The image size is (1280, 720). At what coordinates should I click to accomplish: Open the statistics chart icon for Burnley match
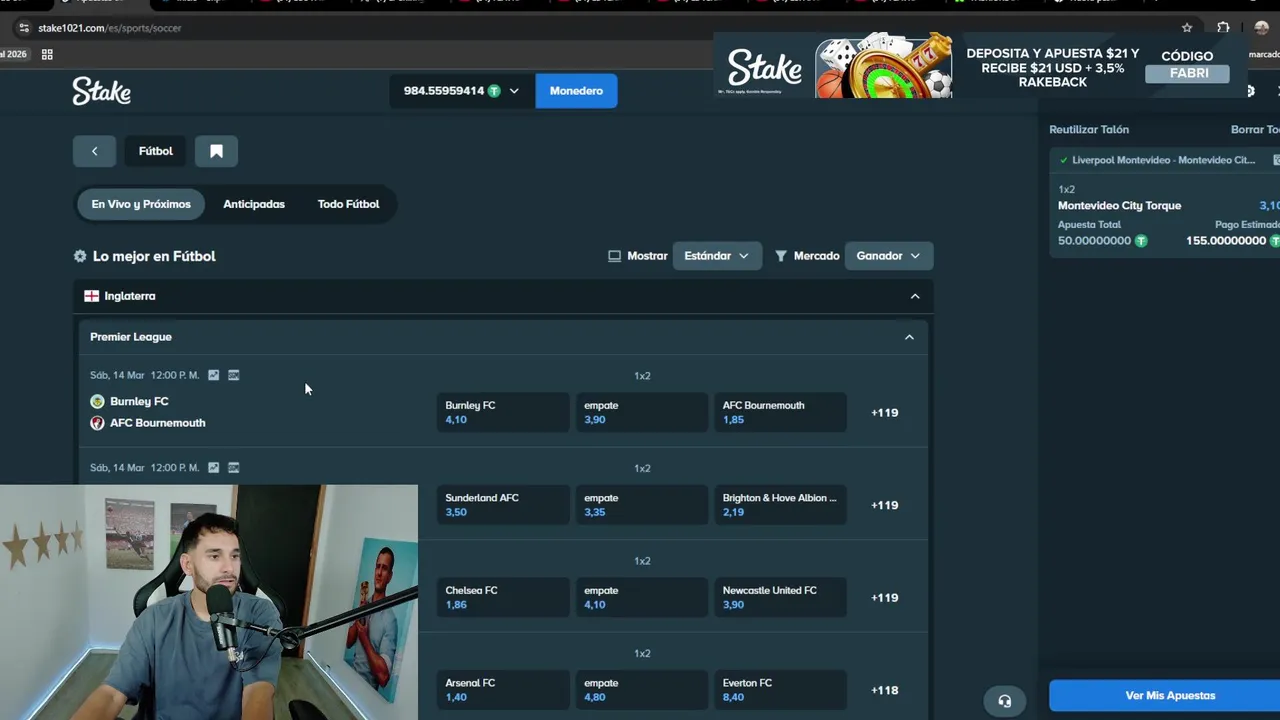click(x=213, y=375)
